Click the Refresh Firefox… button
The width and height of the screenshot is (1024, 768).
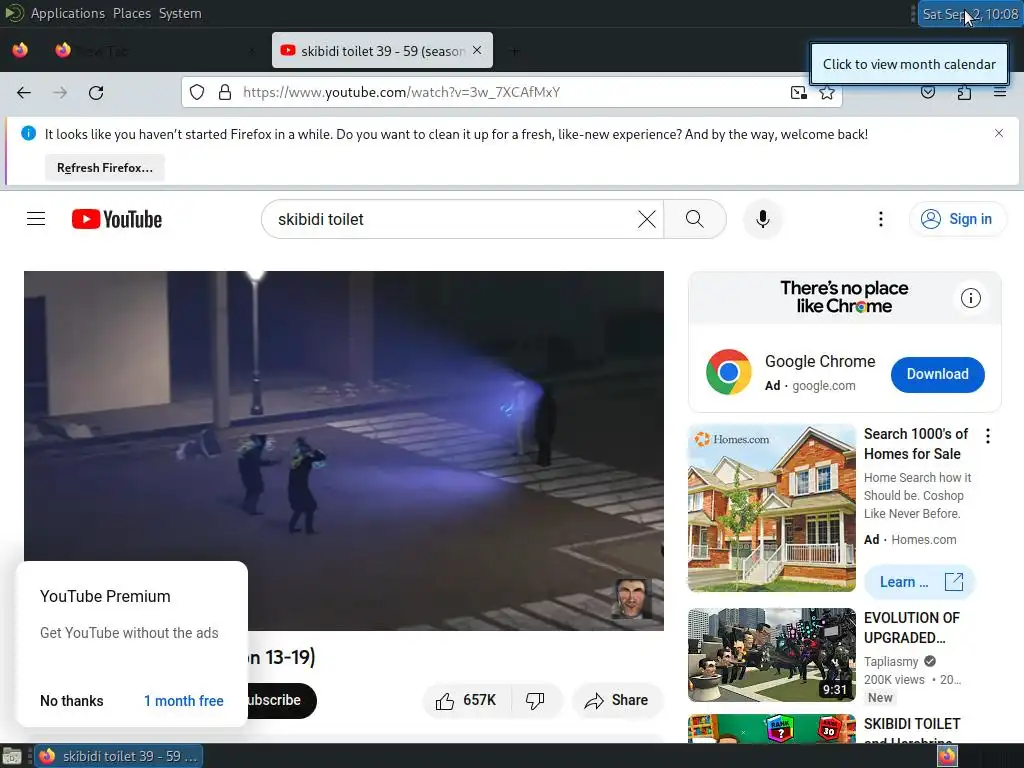104,168
